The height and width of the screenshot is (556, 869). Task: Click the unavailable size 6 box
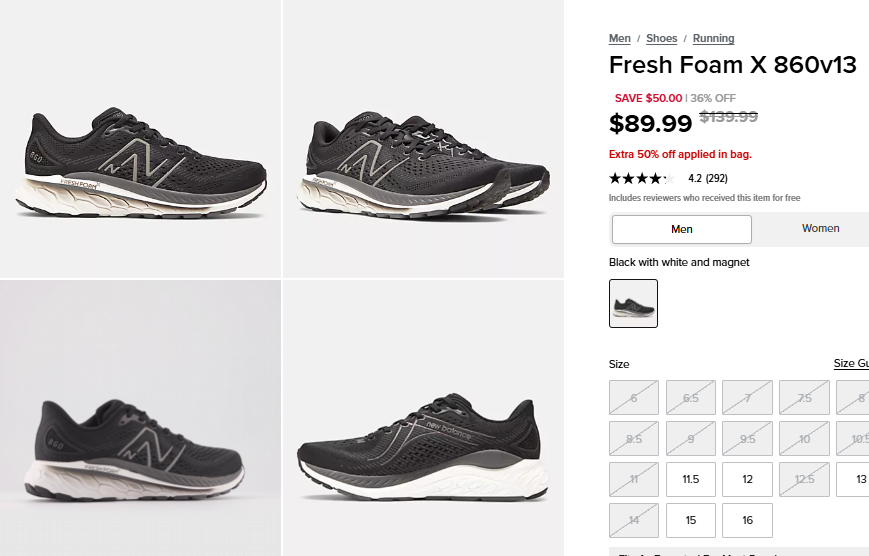(634, 397)
